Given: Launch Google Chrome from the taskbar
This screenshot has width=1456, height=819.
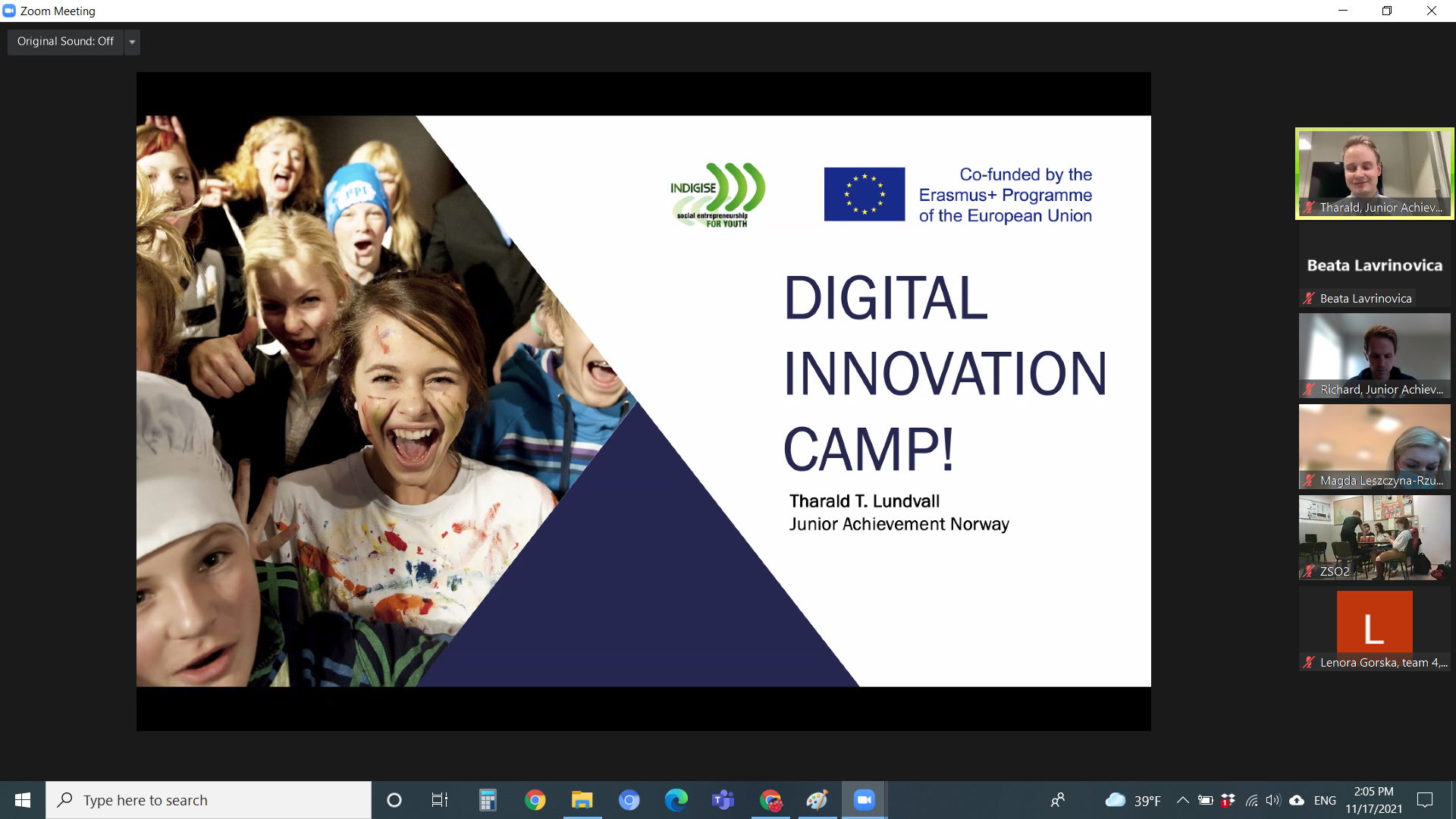Looking at the screenshot, I should (x=535, y=800).
